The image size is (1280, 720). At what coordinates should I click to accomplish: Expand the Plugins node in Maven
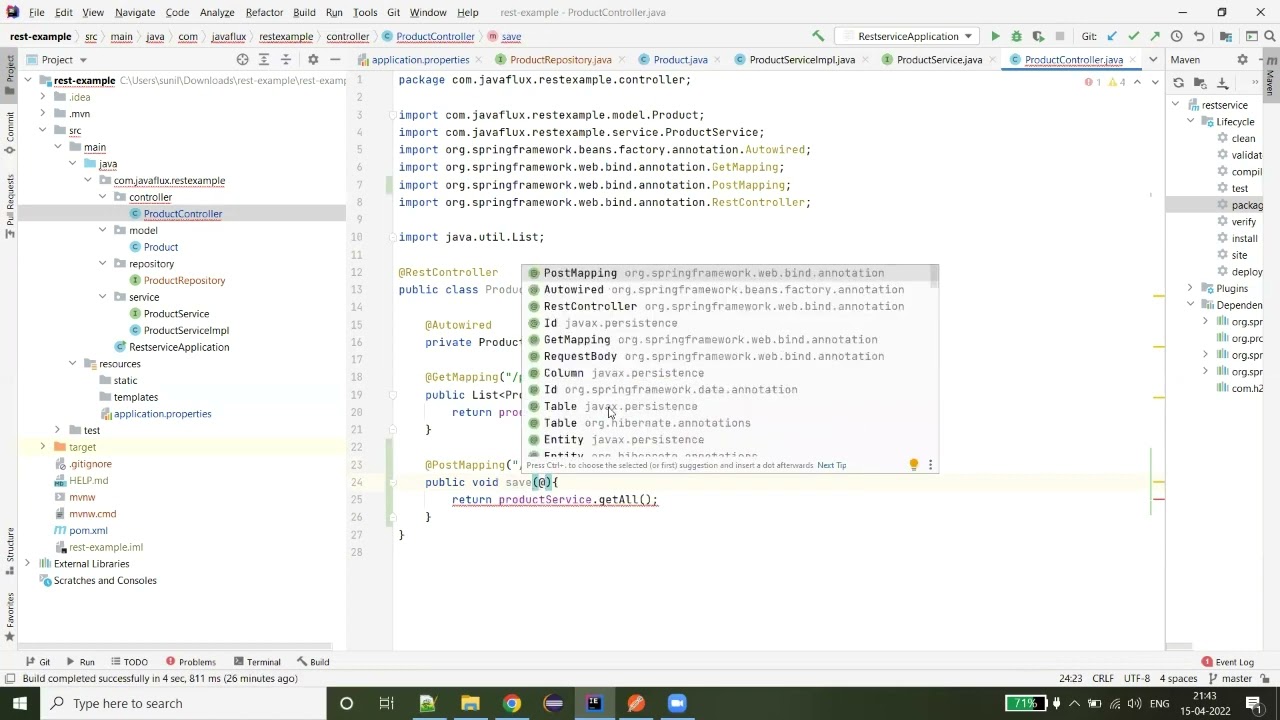1190,288
